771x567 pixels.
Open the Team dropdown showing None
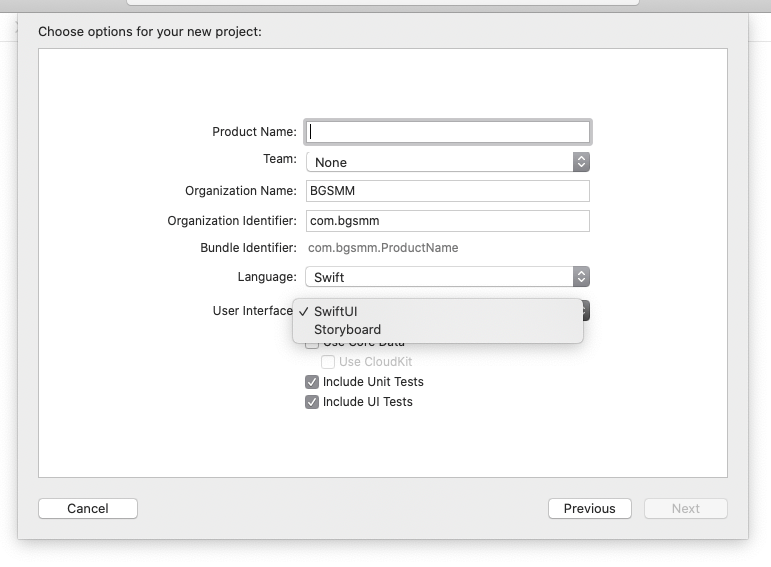tap(440, 161)
